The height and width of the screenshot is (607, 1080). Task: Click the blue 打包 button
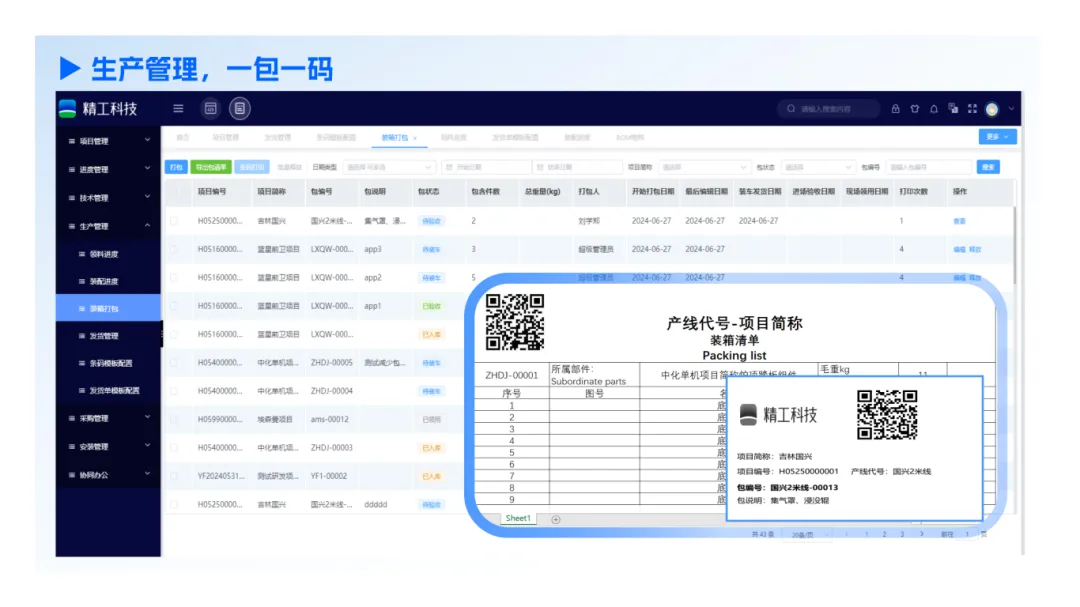point(176,167)
